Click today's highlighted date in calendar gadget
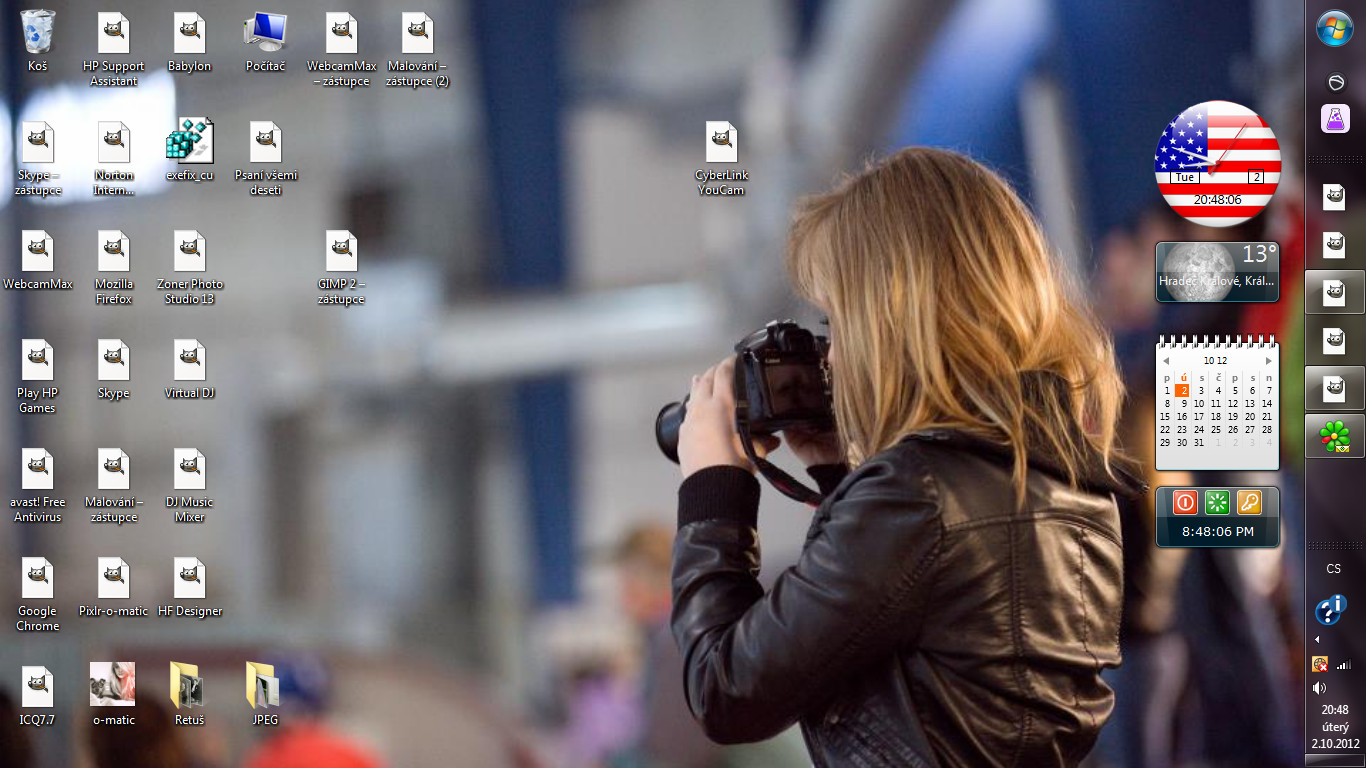 1182,391
